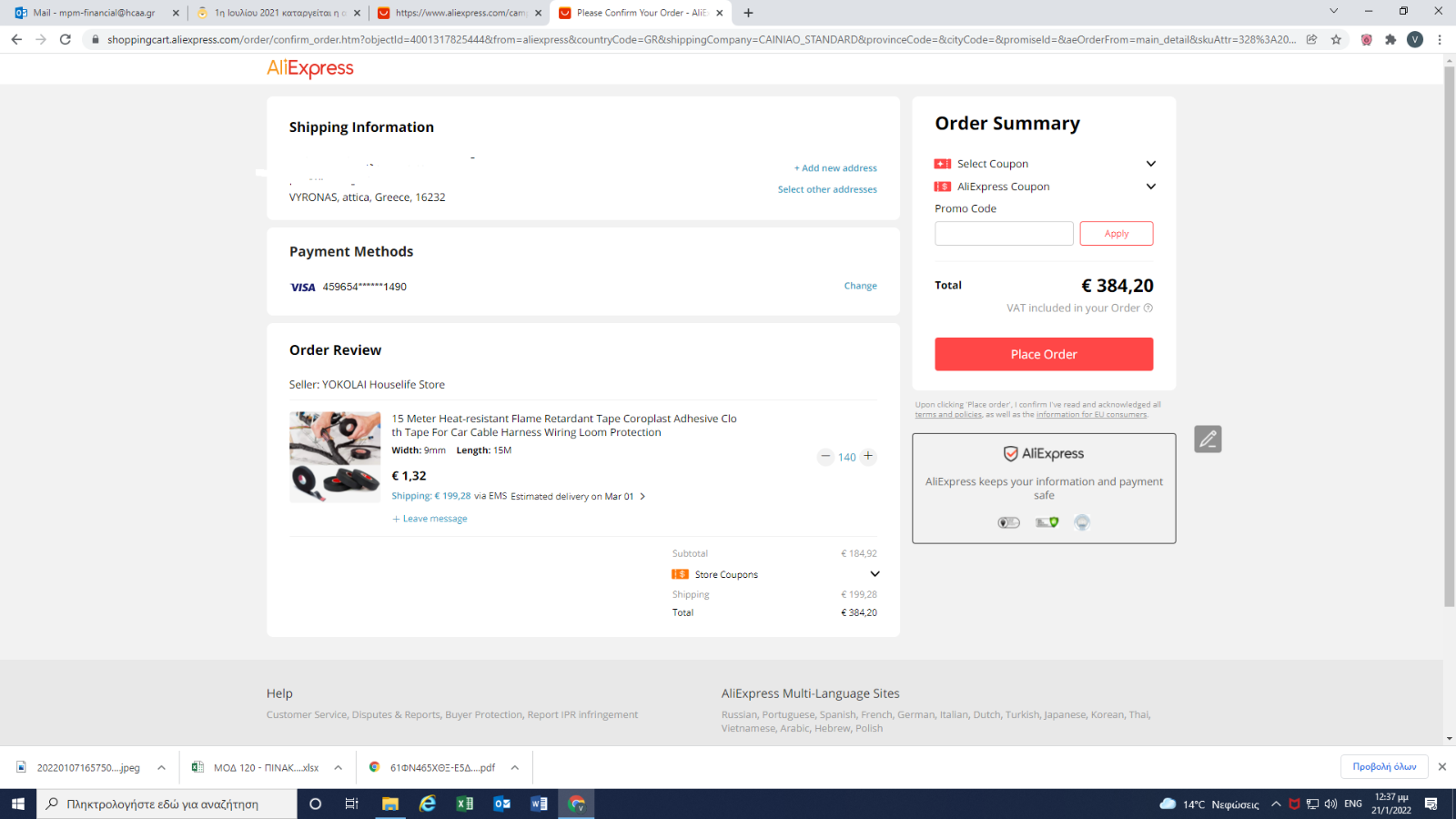This screenshot has width=1456, height=819.
Task: Expand shipping options arrow after Mar 01
Action: pos(642,496)
